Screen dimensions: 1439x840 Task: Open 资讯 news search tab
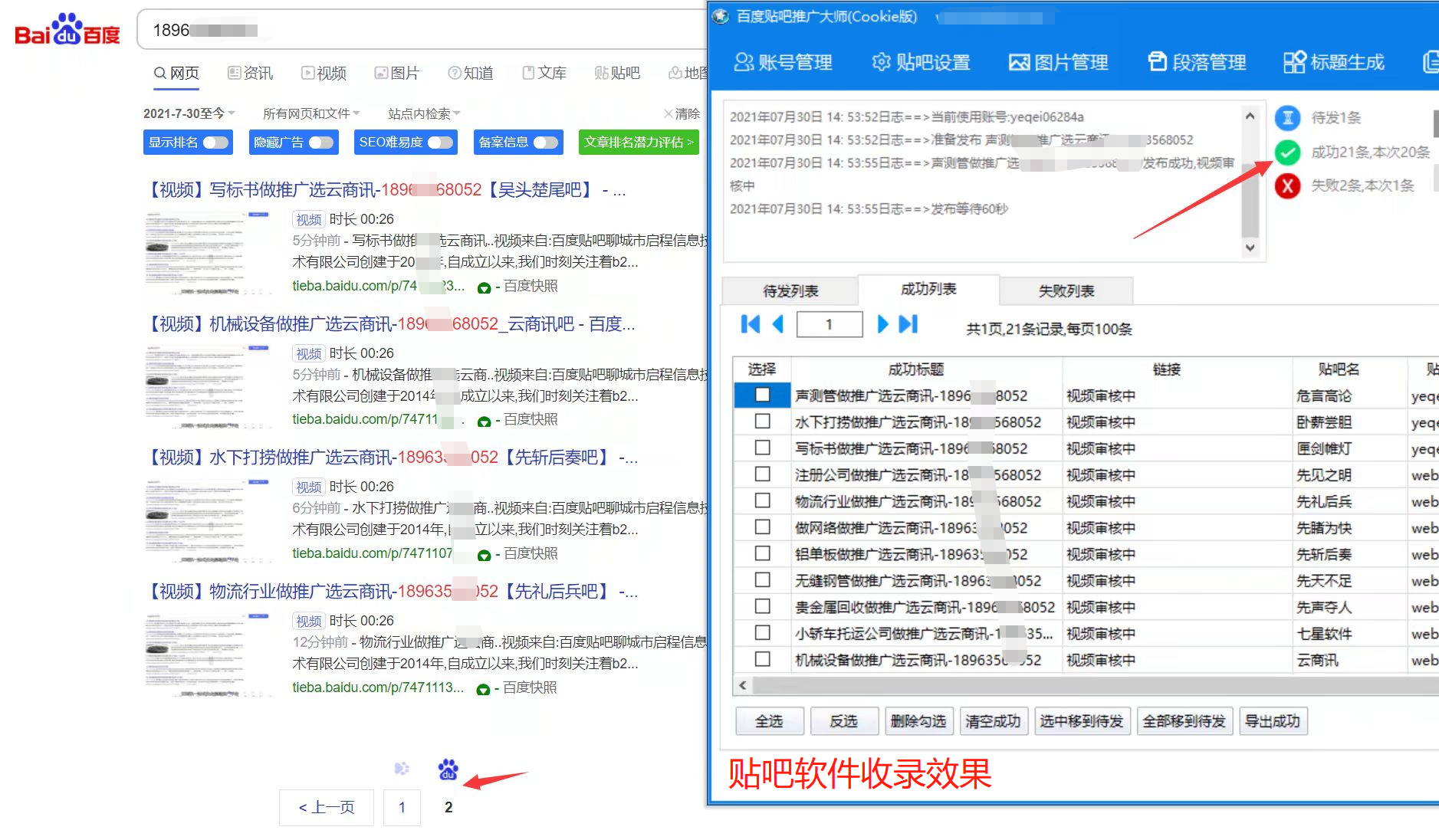(x=250, y=73)
